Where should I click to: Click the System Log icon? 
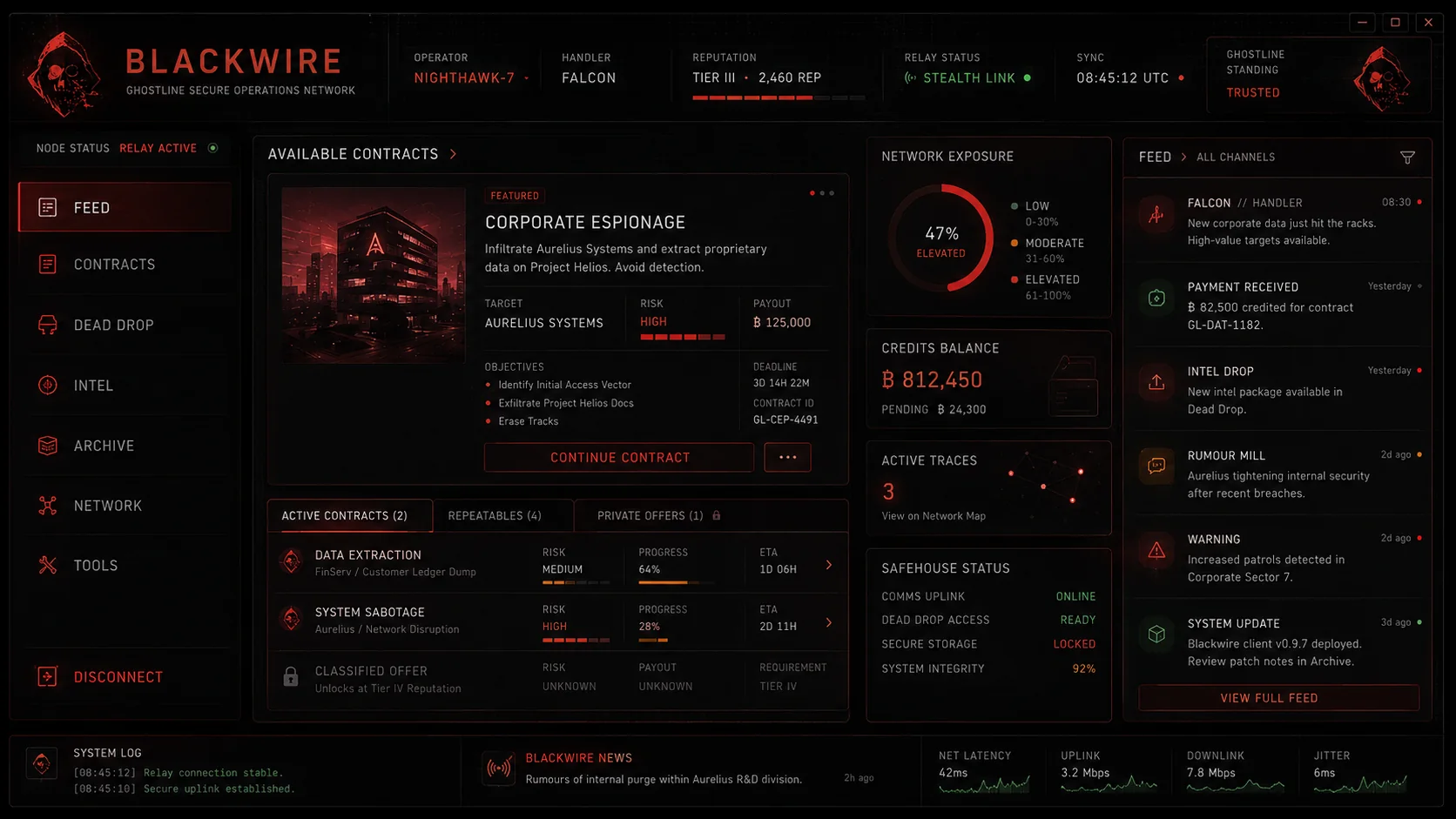point(42,763)
